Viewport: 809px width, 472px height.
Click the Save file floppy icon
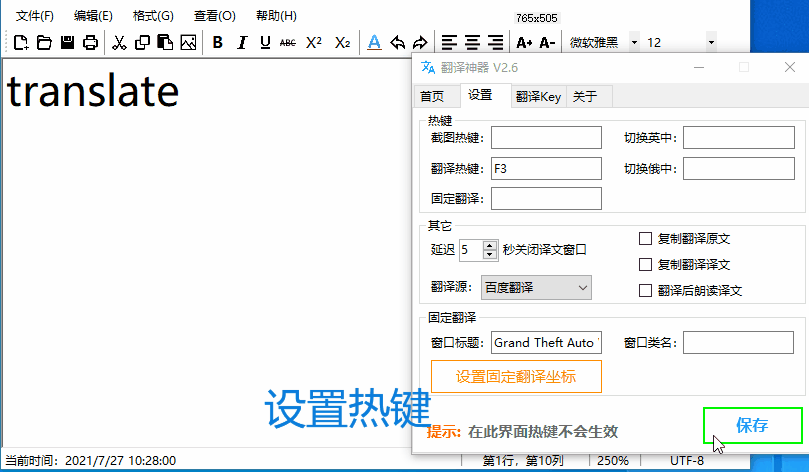68,42
